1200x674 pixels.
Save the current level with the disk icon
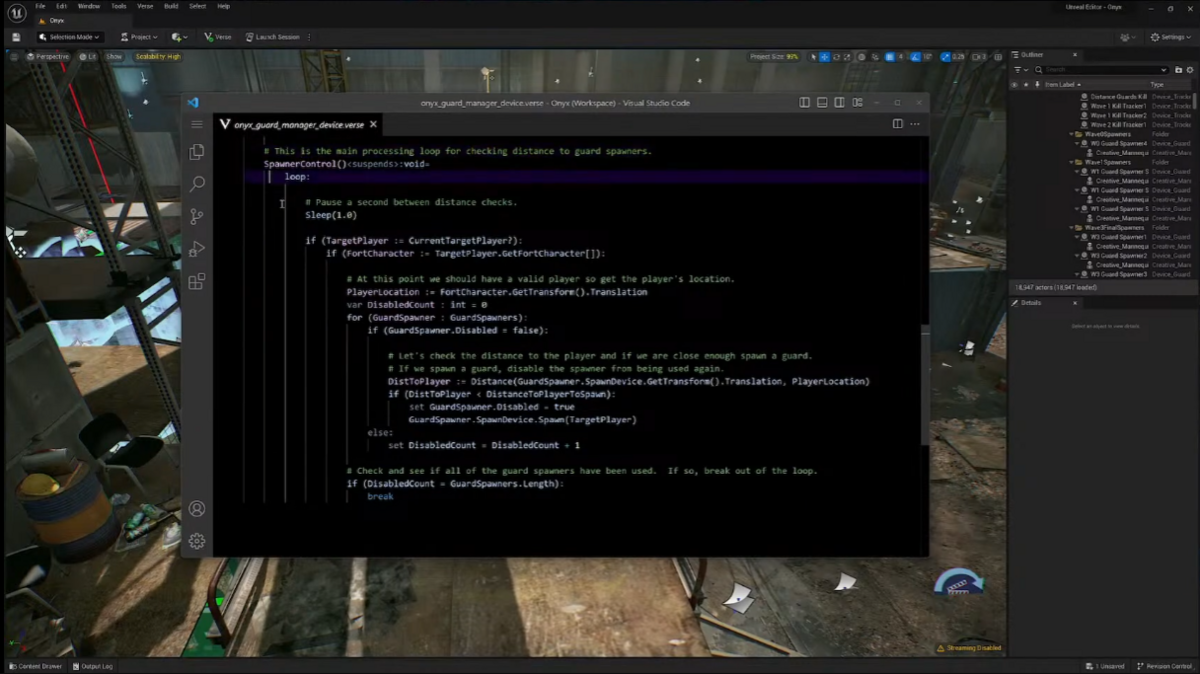(16, 37)
